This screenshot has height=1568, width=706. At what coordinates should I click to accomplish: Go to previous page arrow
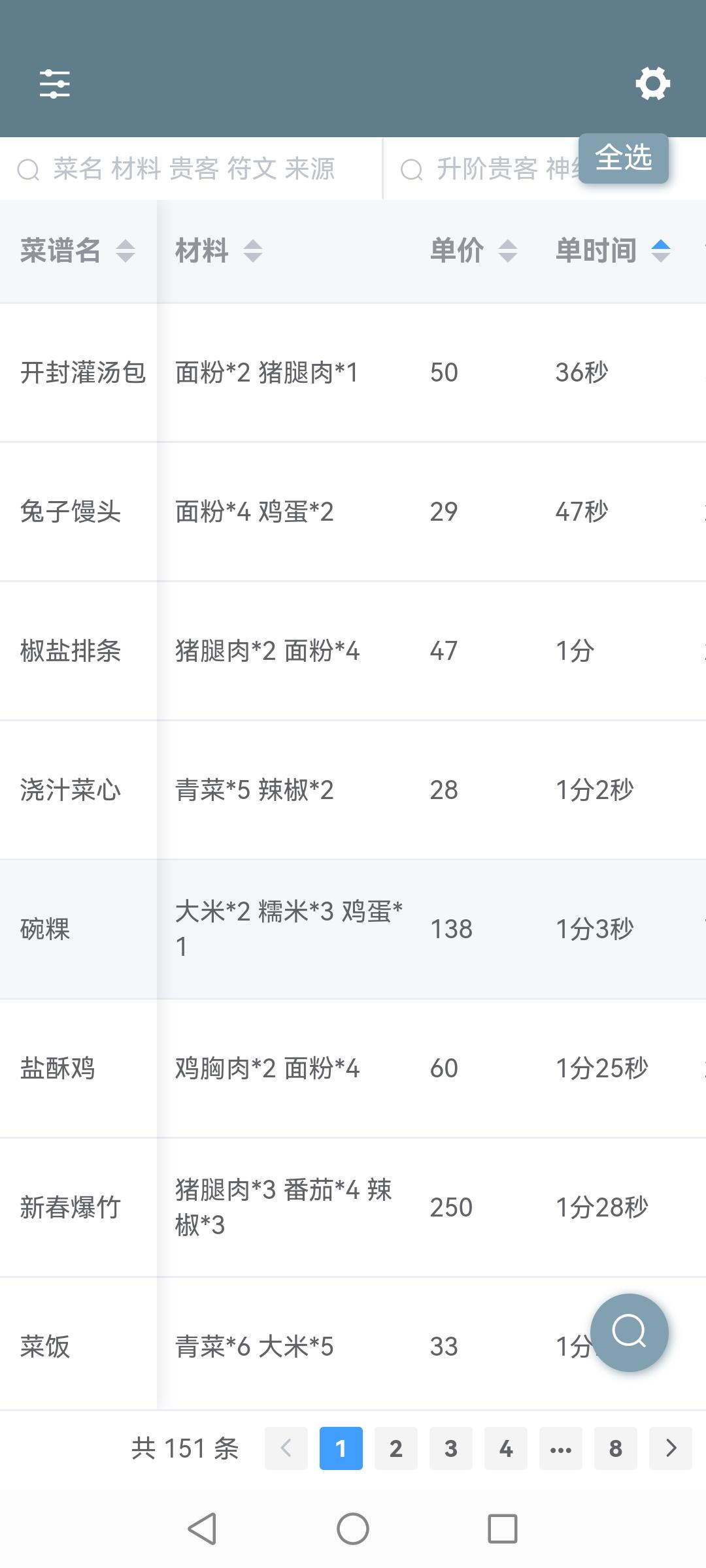tap(286, 1448)
